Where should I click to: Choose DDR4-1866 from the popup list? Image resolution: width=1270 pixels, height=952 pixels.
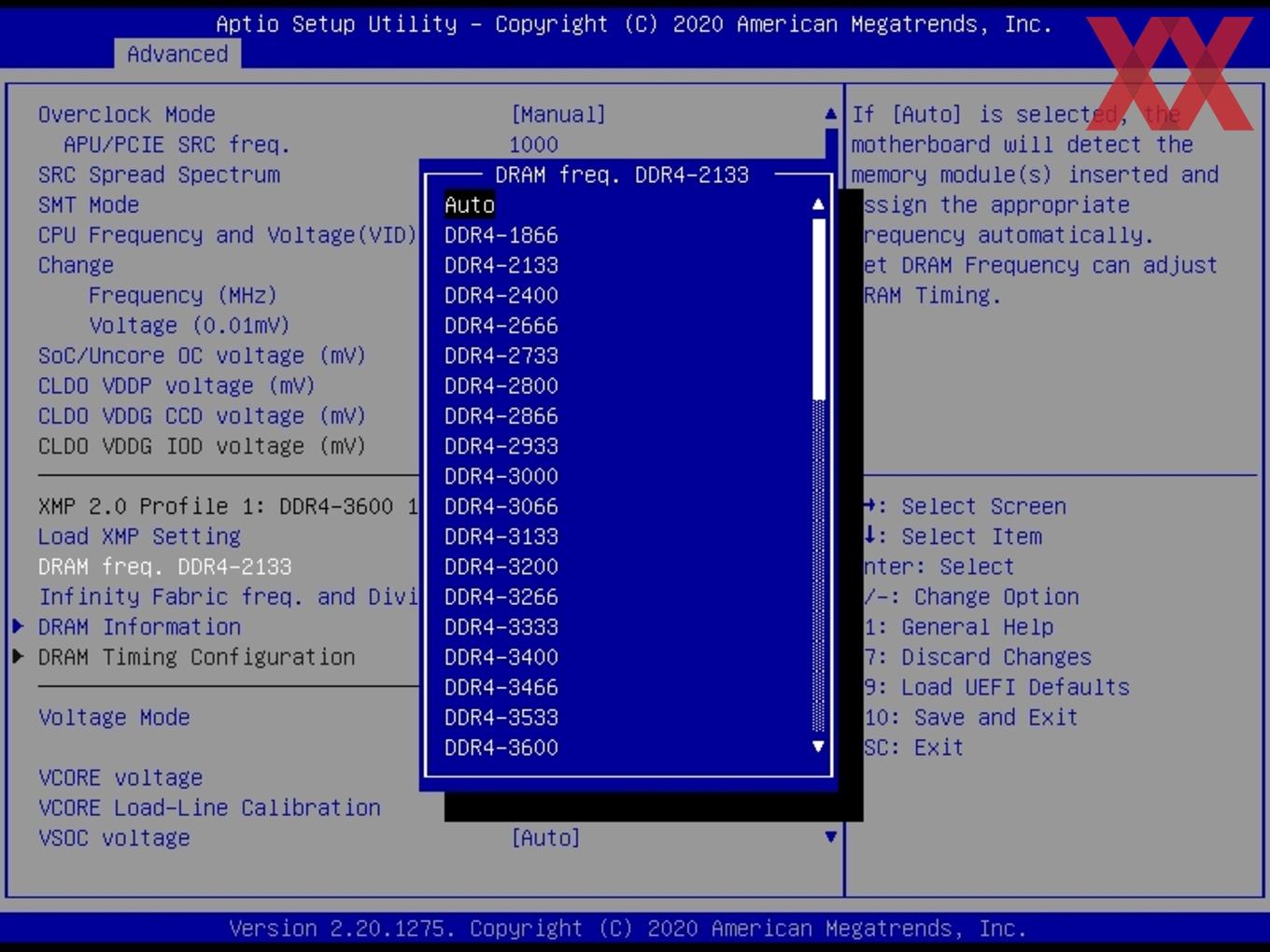click(x=501, y=235)
